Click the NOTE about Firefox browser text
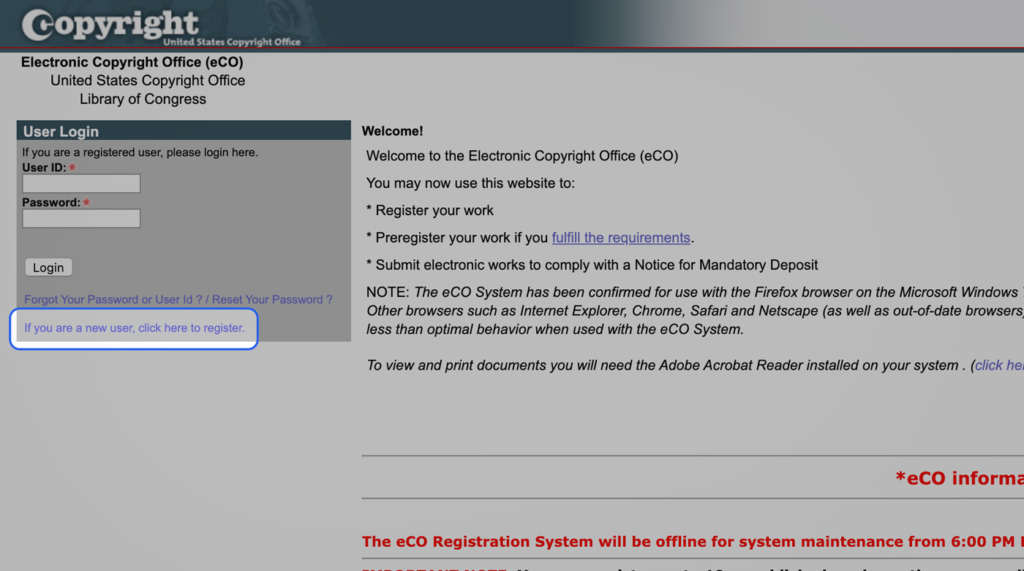This screenshot has width=1024, height=571. coord(694,310)
